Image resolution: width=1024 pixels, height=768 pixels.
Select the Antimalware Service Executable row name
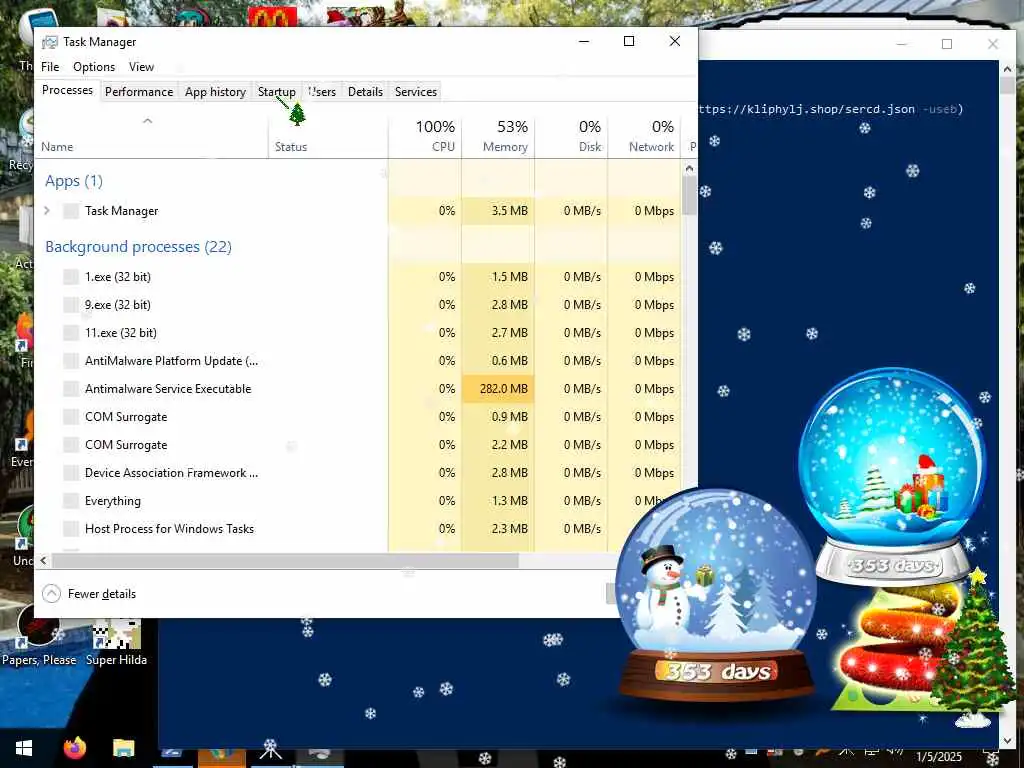(x=168, y=389)
